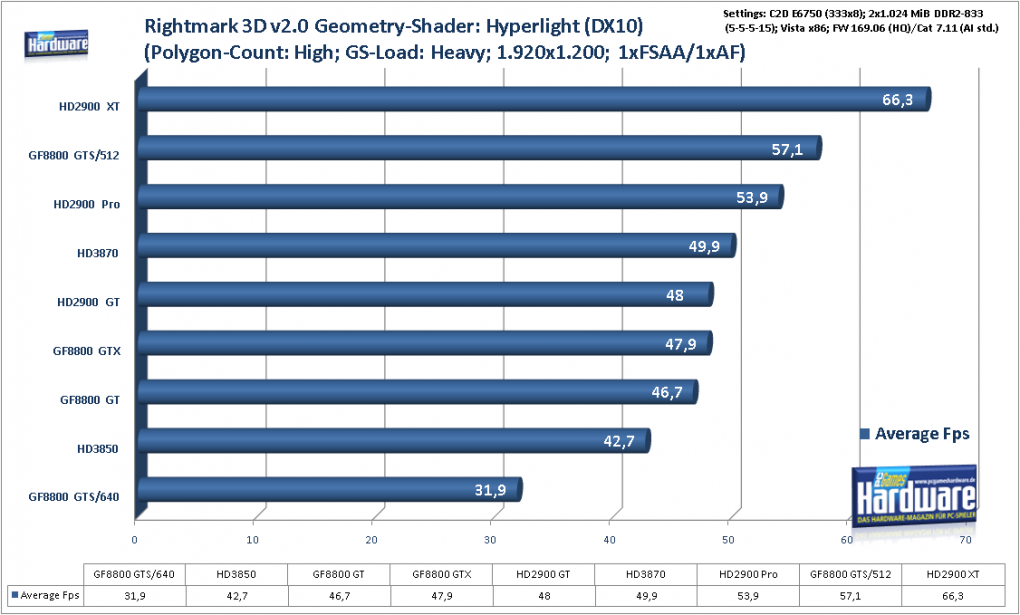The image size is (1020, 615).
Task: Click the 'HD2900 XT' y-axis label
Action: (x=89, y=107)
